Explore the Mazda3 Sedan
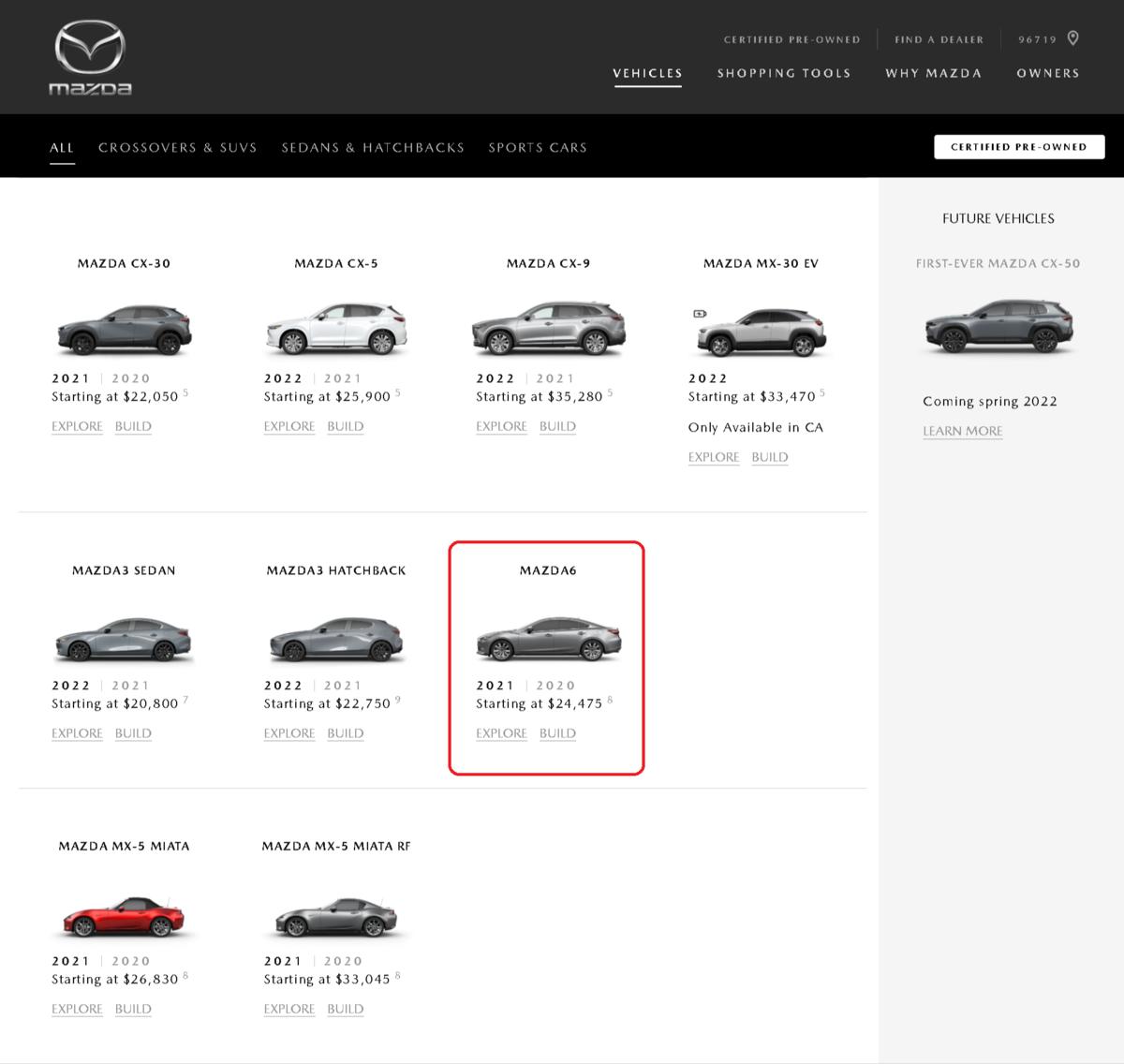1124x1064 pixels. (77, 733)
